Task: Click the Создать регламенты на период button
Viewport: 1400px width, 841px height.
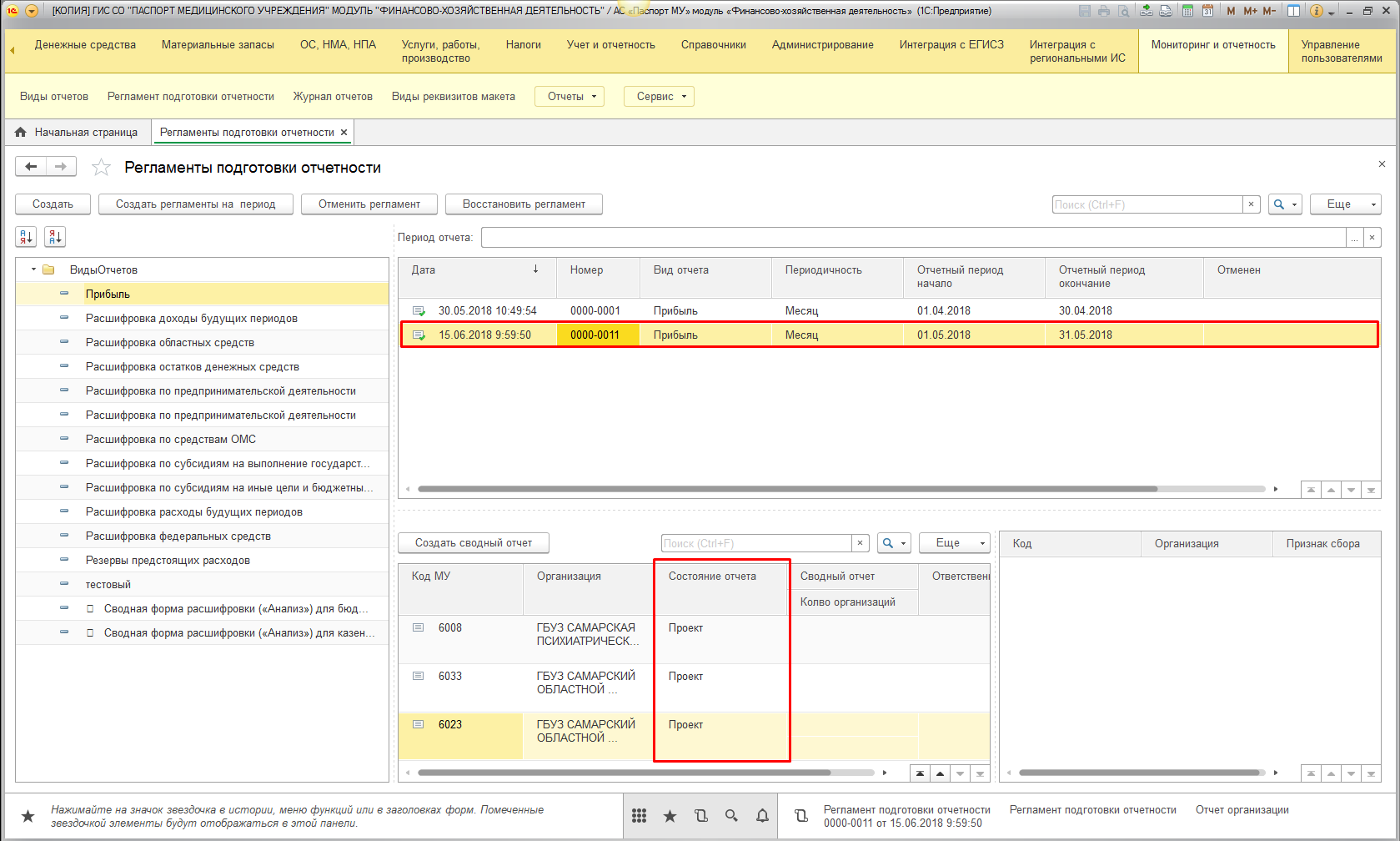Action: [x=195, y=204]
